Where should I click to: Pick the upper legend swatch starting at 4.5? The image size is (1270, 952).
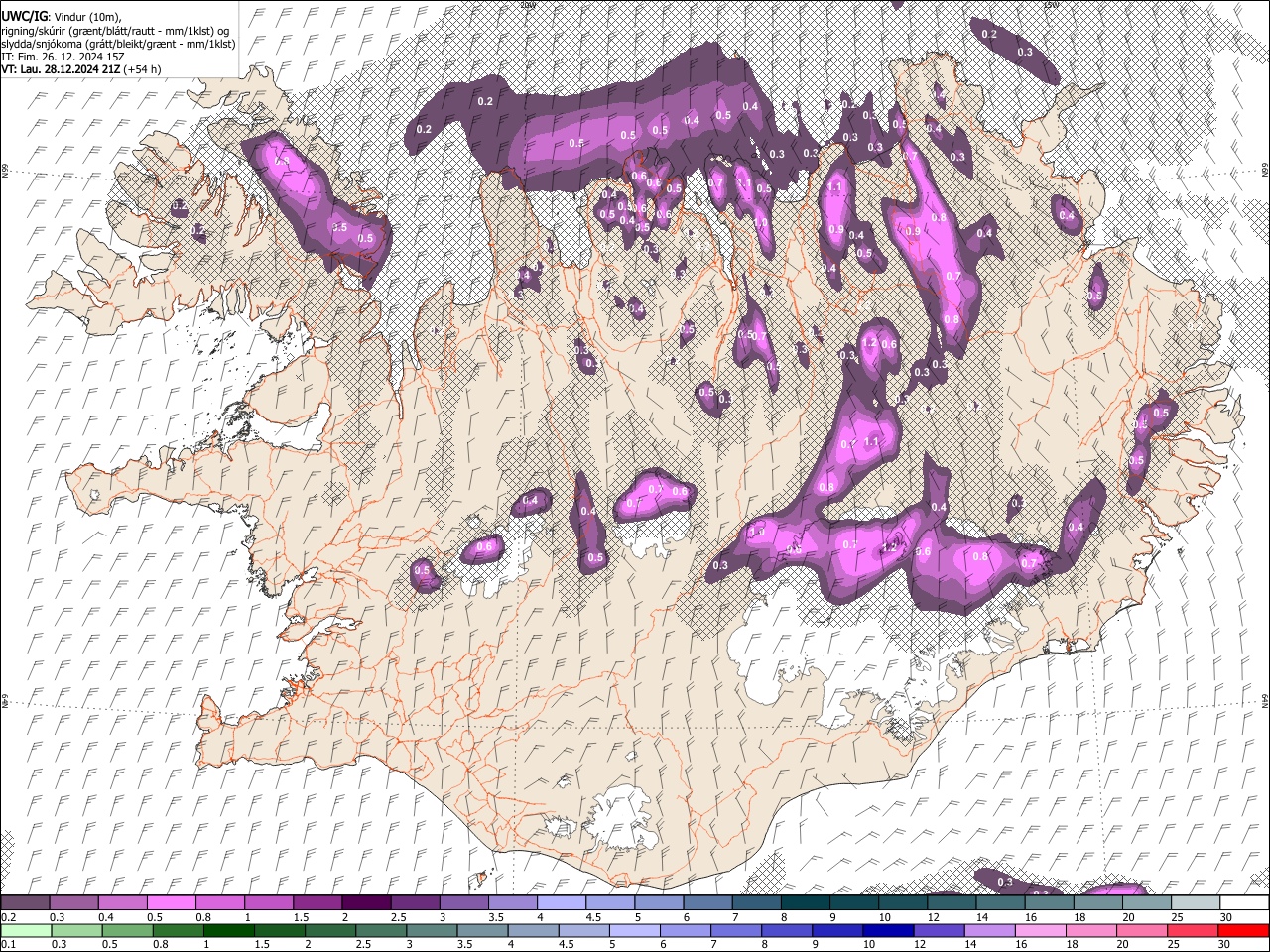[609, 902]
